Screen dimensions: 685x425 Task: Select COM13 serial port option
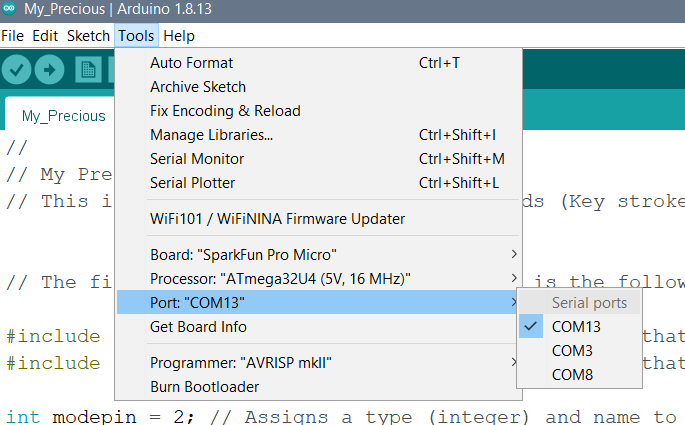pos(578,327)
